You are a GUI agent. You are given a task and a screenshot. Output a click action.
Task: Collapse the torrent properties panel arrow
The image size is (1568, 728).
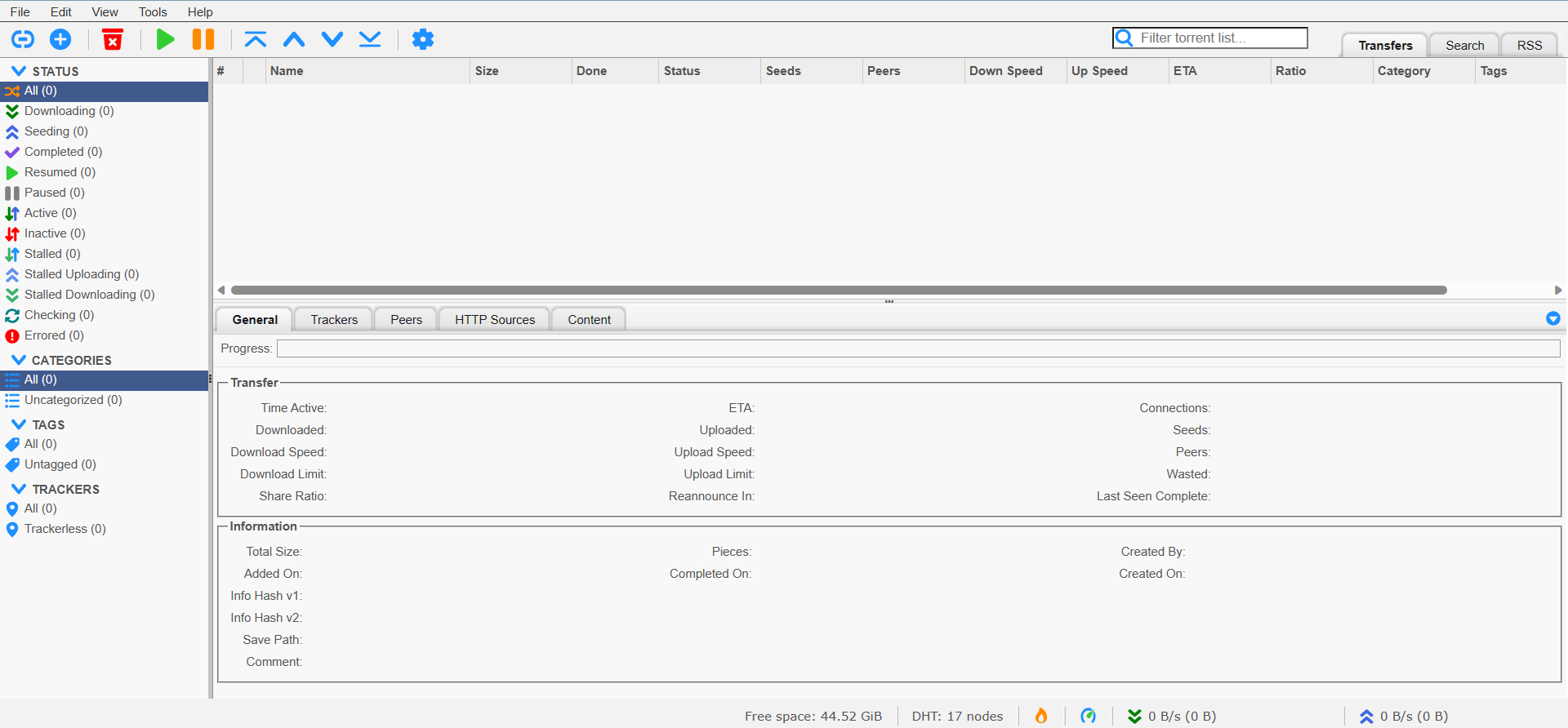pyautogui.click(x=1552, y=318)
